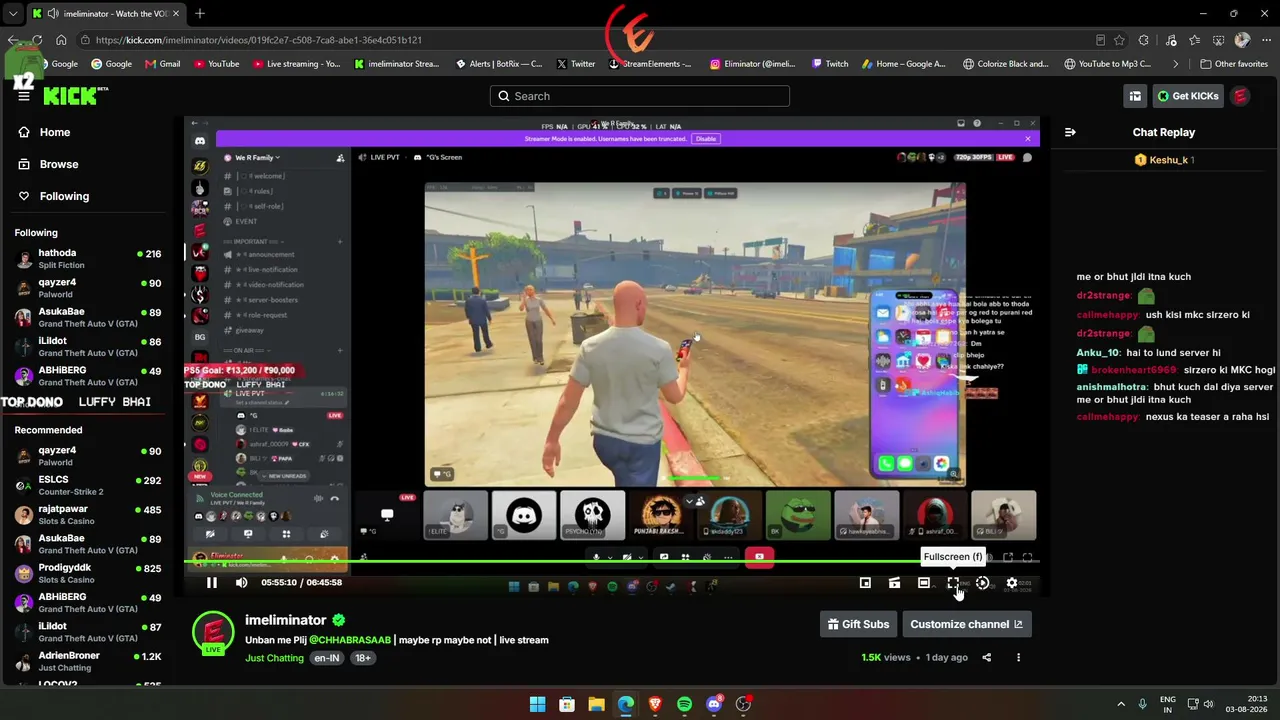
Task: Show more bookmarks with the overflow chevron
Action: pyautogui.click(x=1176, y=64)
